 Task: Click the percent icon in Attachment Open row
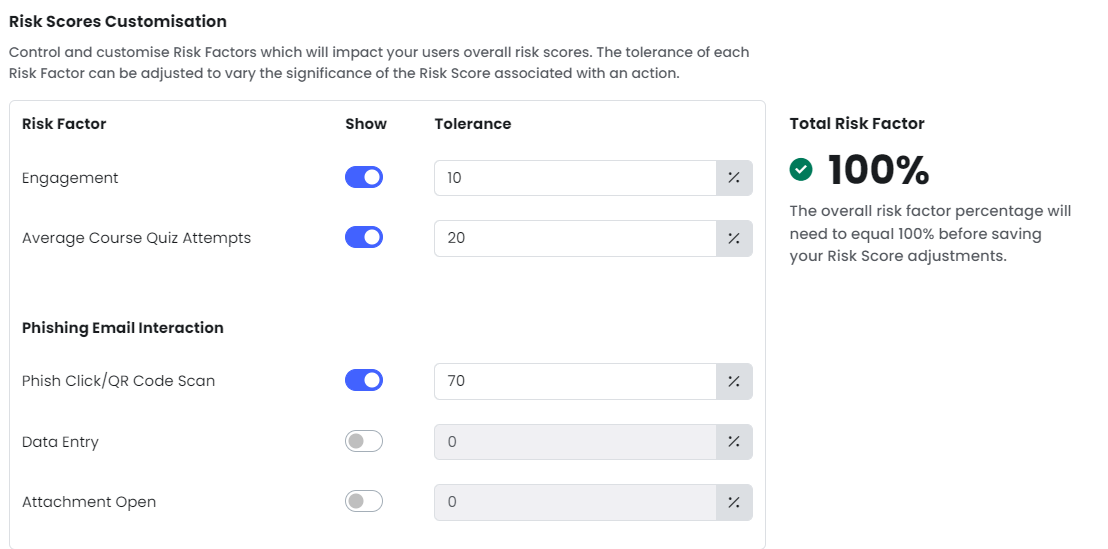734,502
